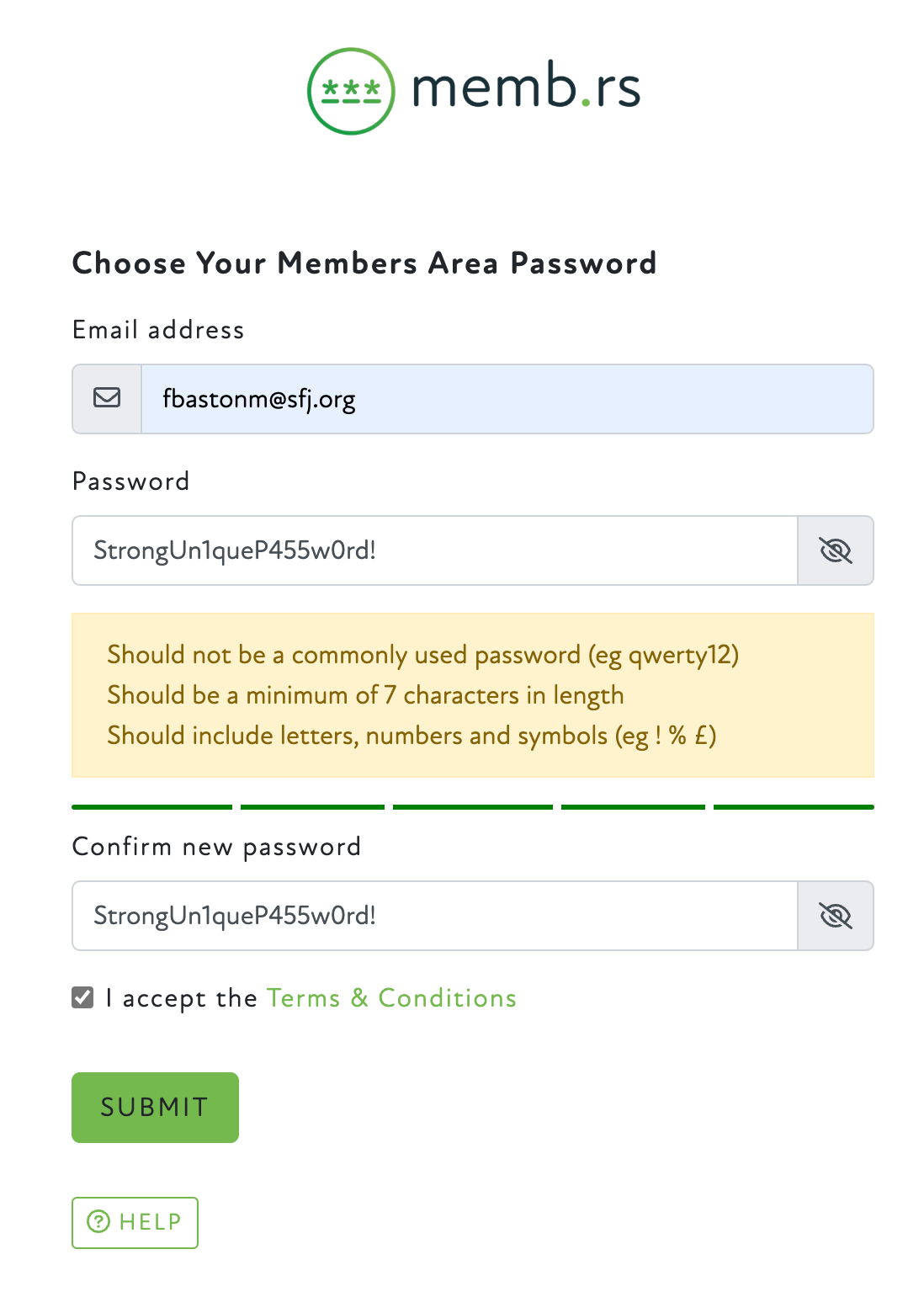Click the envelope icon beside email field
The width and height of the screenshot is (924, 1313).
[x=107, y=398]
